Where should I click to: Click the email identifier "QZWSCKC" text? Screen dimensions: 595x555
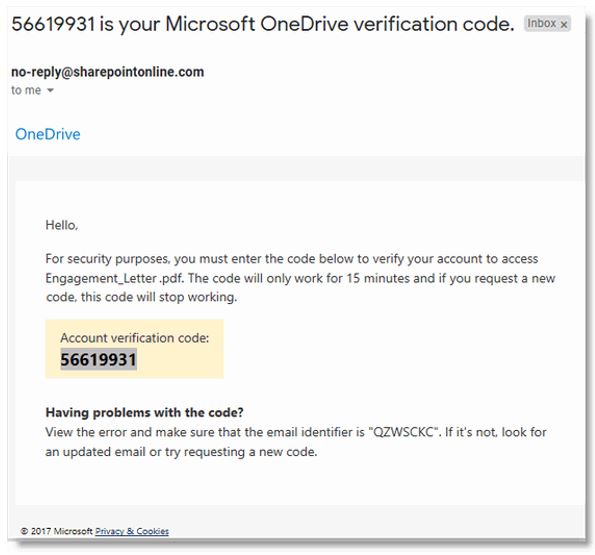tap(405, 432)
